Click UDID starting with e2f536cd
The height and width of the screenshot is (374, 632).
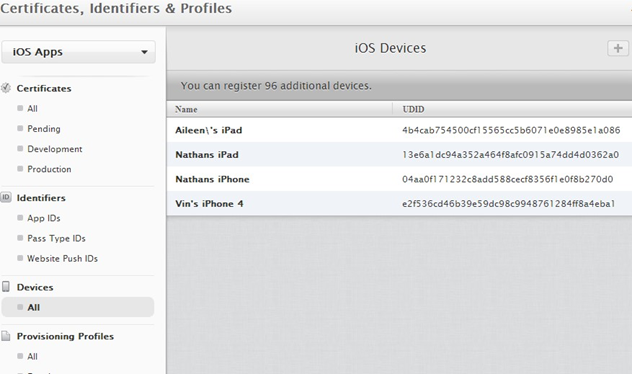coord(508,204)
